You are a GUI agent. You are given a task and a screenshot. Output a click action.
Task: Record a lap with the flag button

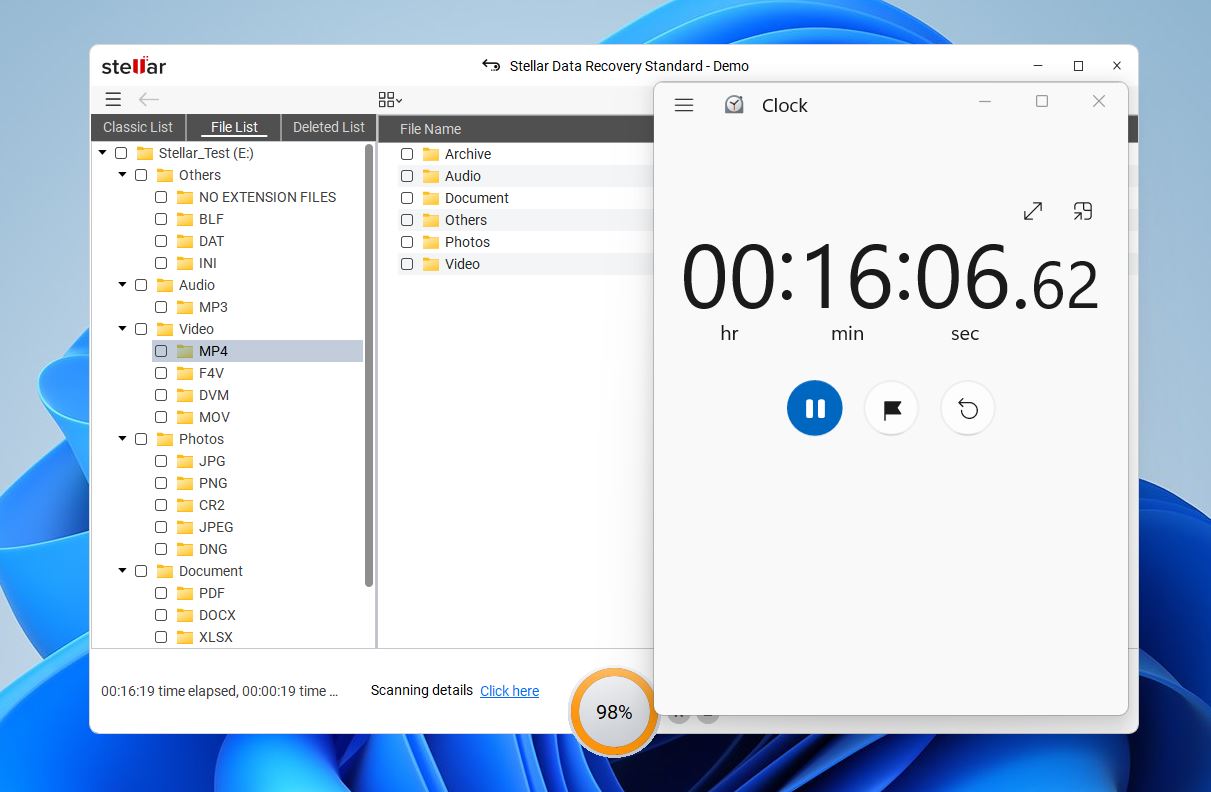click(x=891, y=408)
